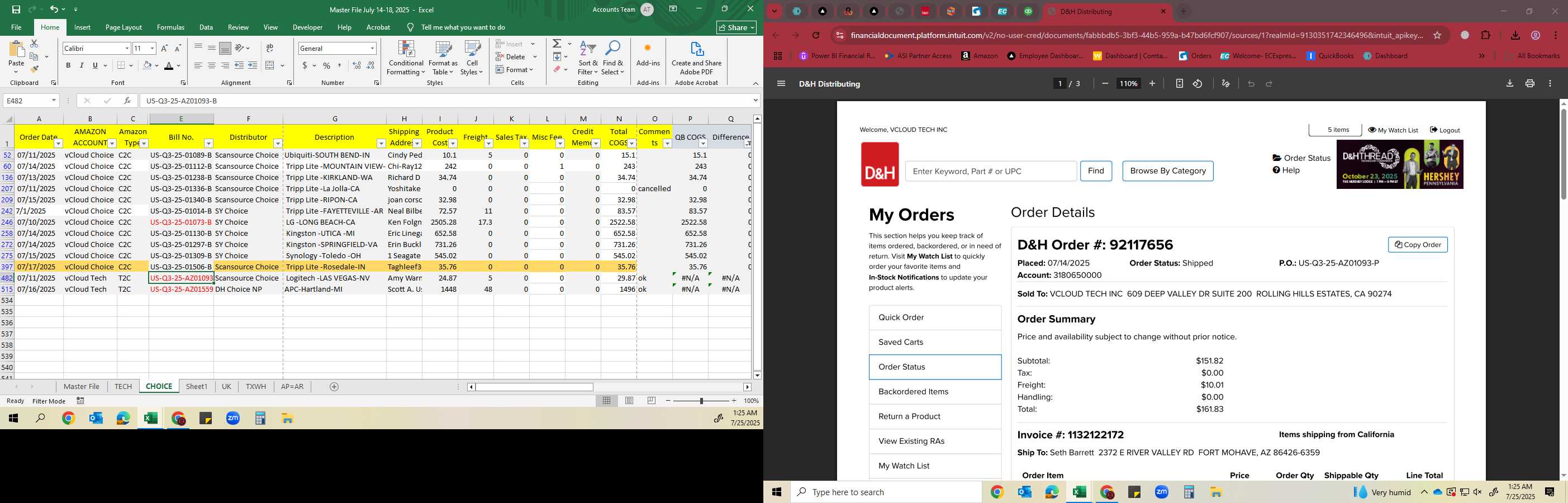Expand the Paste options arrow
Screen dimensions: 1568x503
tap(16, 71)
